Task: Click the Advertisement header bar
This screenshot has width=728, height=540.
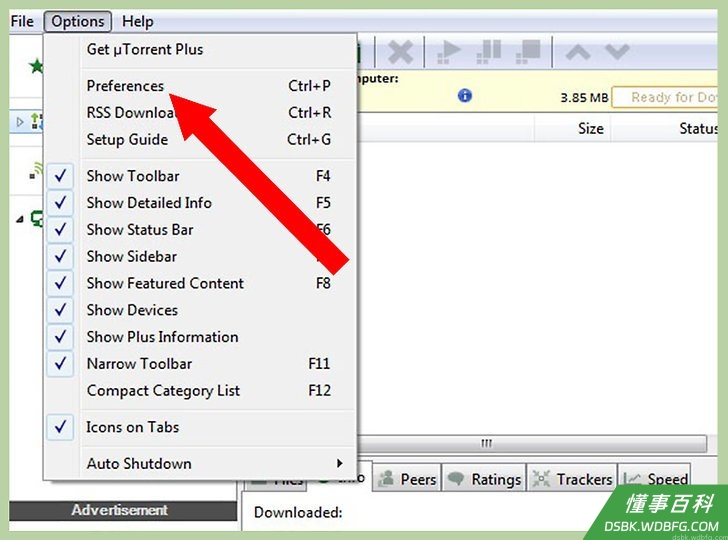Action: [123, 510]
